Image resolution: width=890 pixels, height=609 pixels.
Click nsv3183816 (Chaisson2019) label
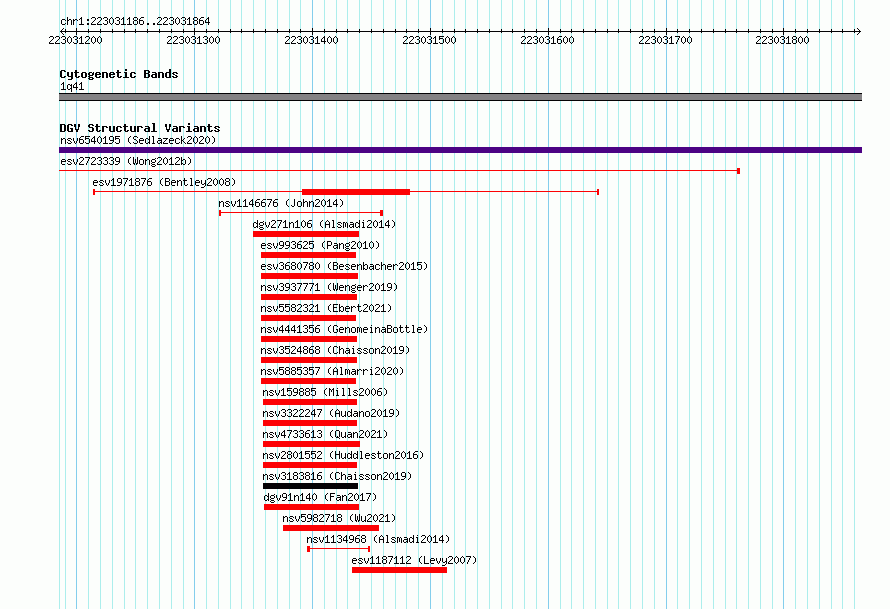point(337,476)
